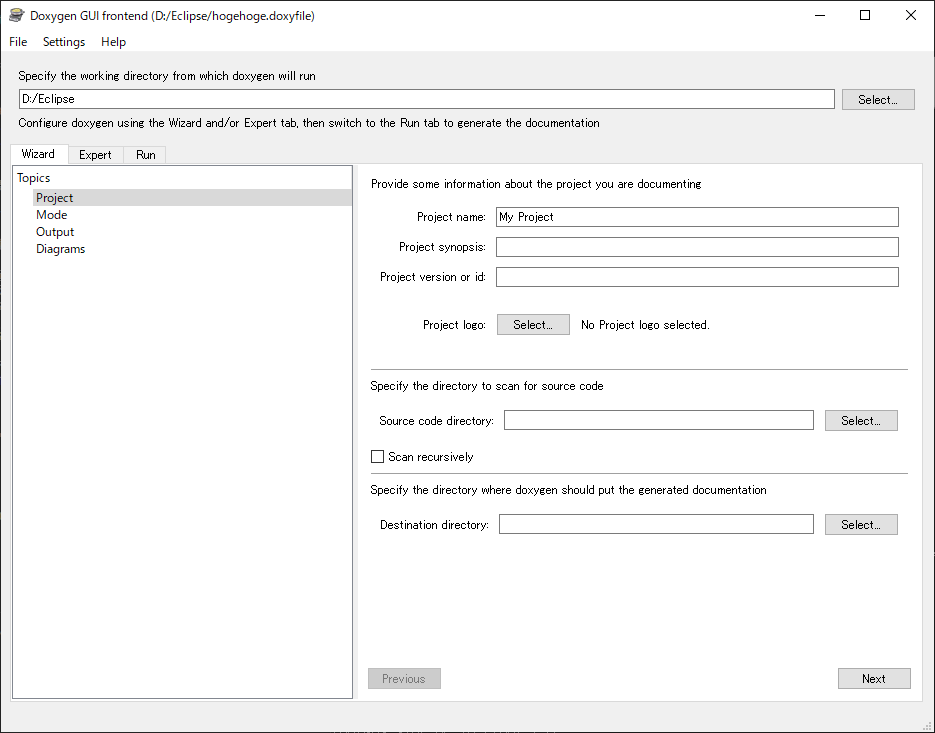Focus the Destination directory field
Viewport: 935px width, 733px height.
coord(656,524)
